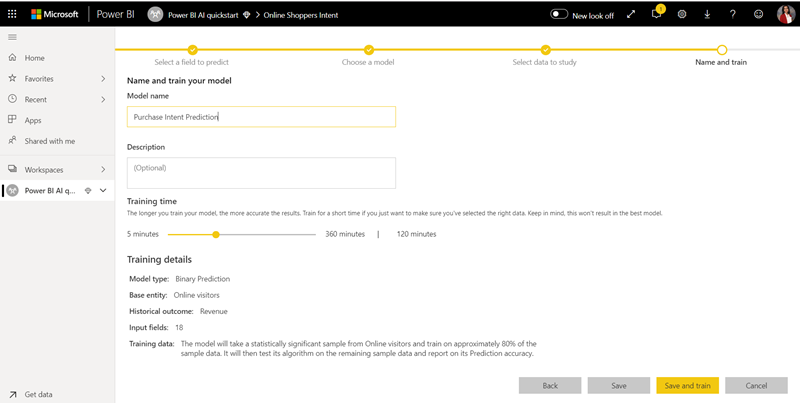This screenshot has height=403, width=800.
Task: Click the Training time slider handle
Action: point(215,234)
